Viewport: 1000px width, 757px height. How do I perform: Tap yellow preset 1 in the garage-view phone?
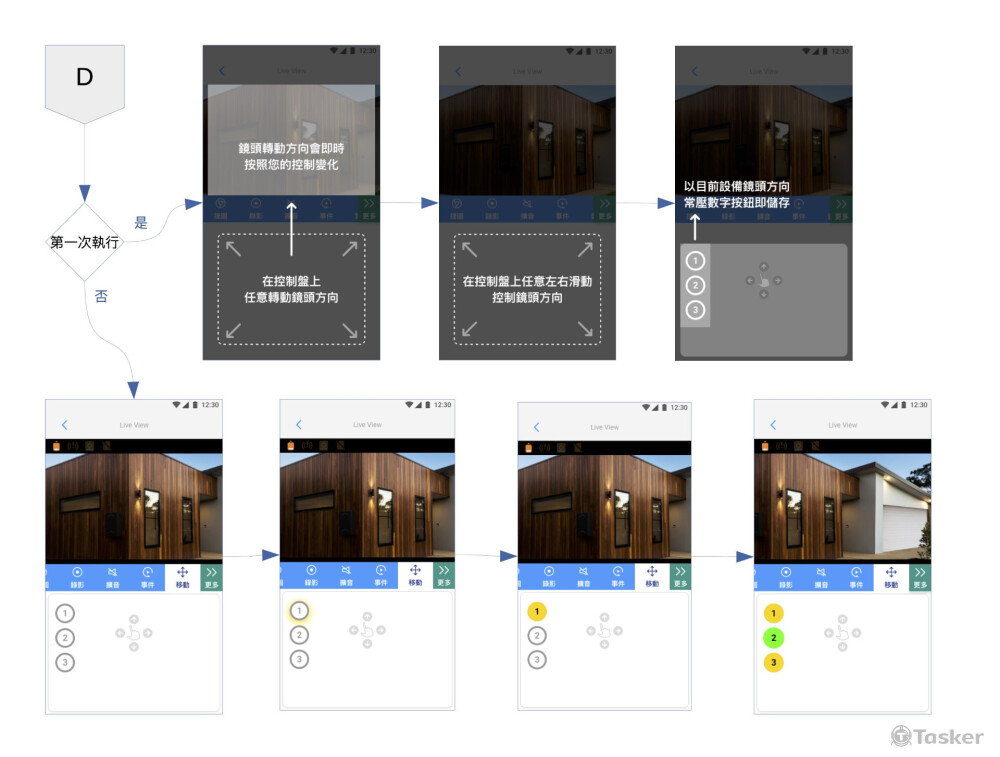tap(774, 614)
